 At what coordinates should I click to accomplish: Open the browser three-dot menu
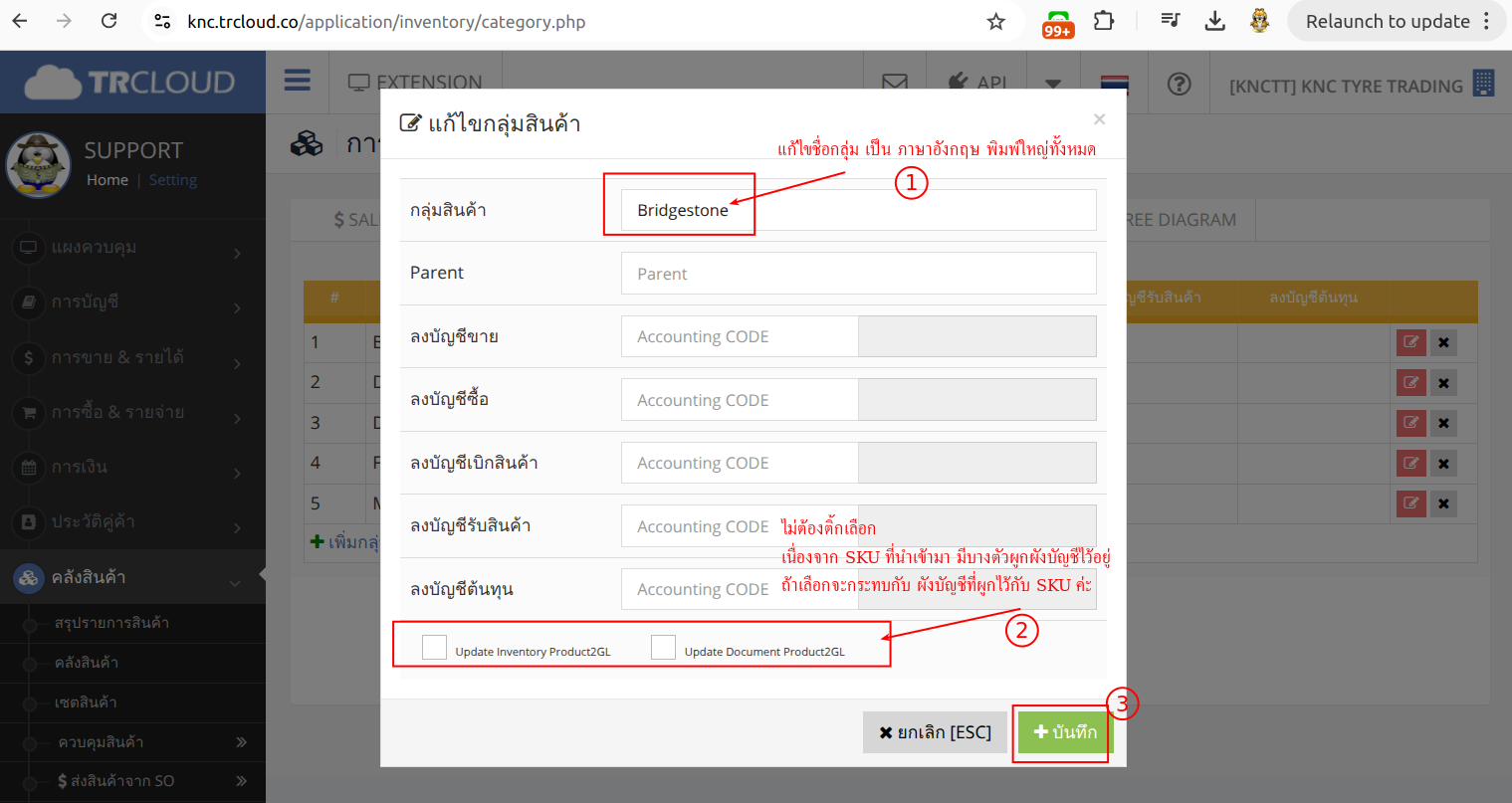click(1487, 21)
